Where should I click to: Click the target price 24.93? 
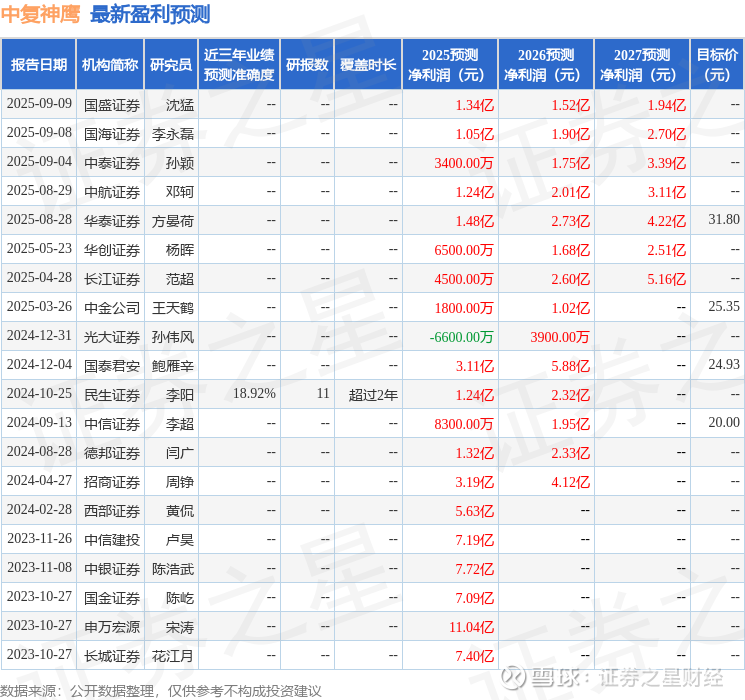coord(724,364)
